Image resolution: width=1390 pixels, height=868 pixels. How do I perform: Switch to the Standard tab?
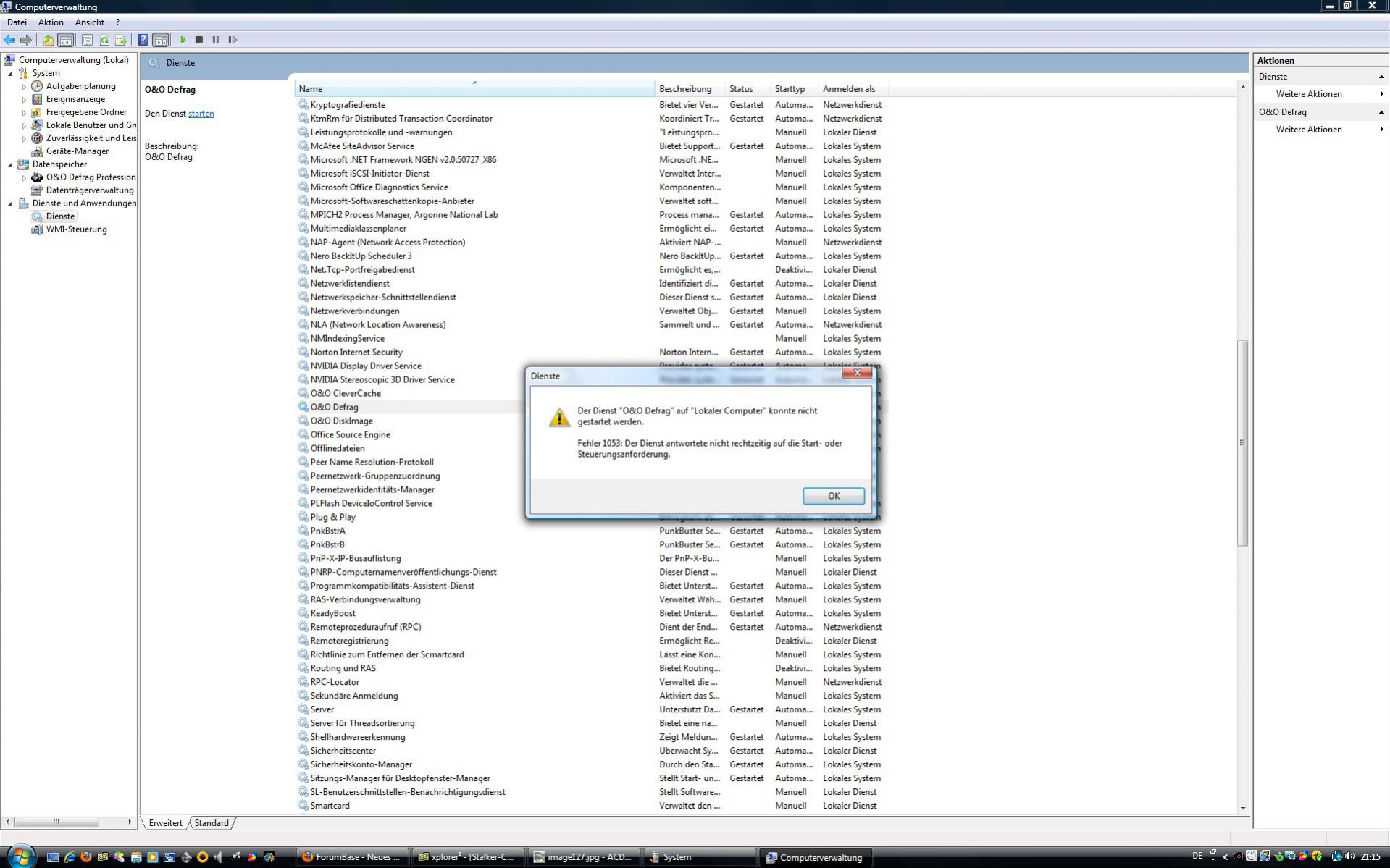pos(212,823)
